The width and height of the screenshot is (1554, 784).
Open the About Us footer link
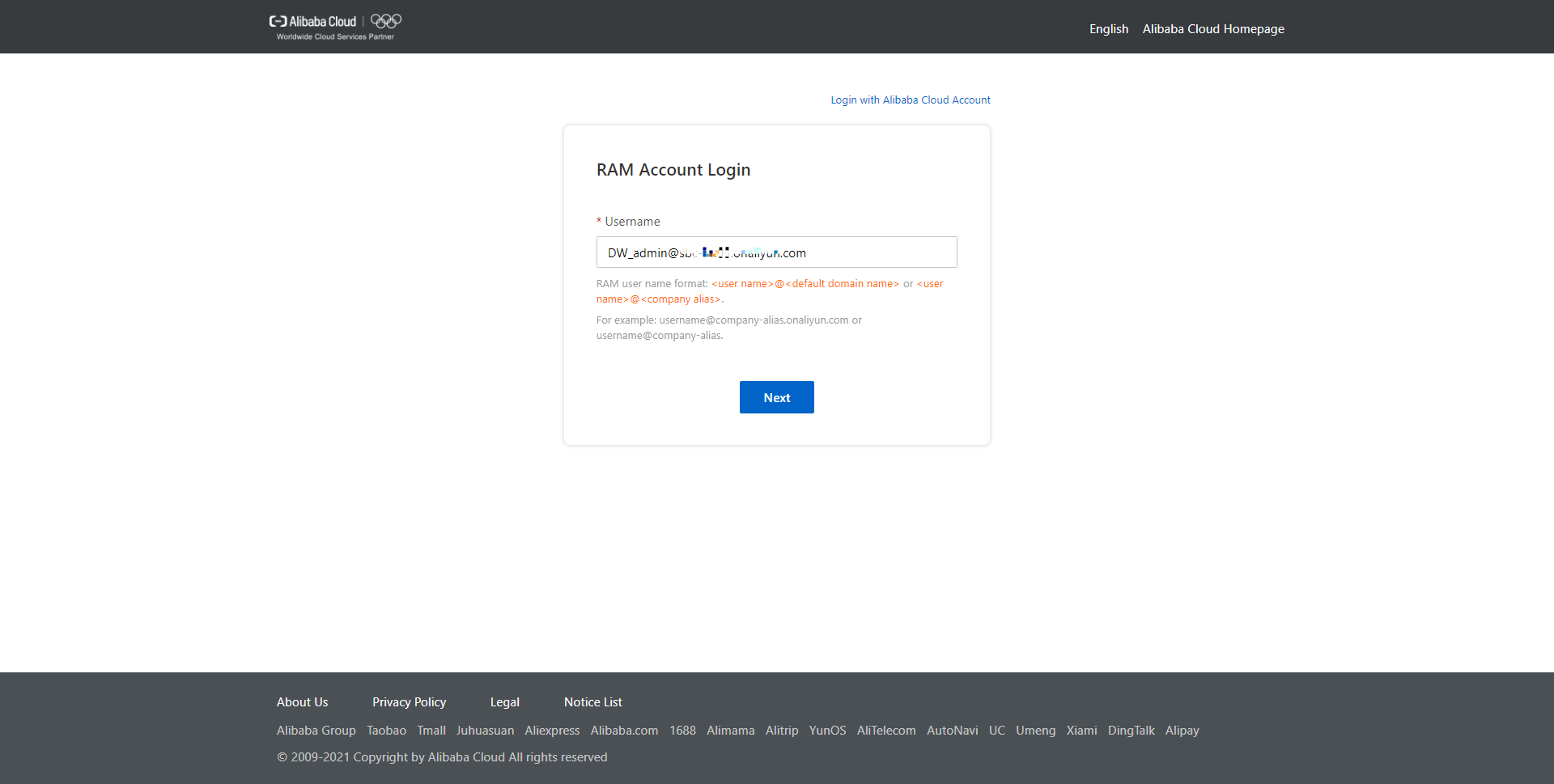pyautogui.click(x=303, y=702)
